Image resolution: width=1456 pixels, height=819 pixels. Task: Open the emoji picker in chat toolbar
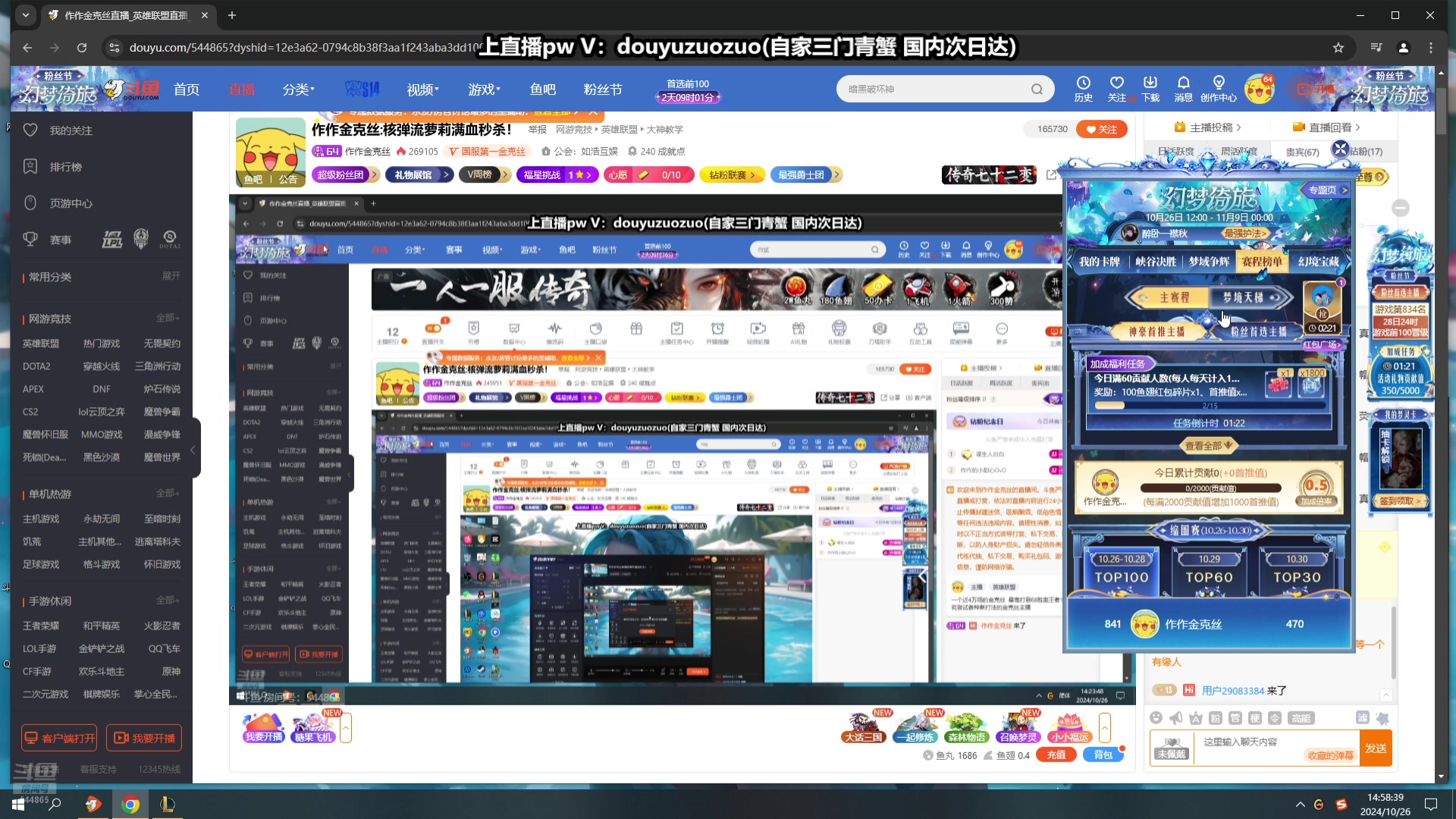(1156, 717)
